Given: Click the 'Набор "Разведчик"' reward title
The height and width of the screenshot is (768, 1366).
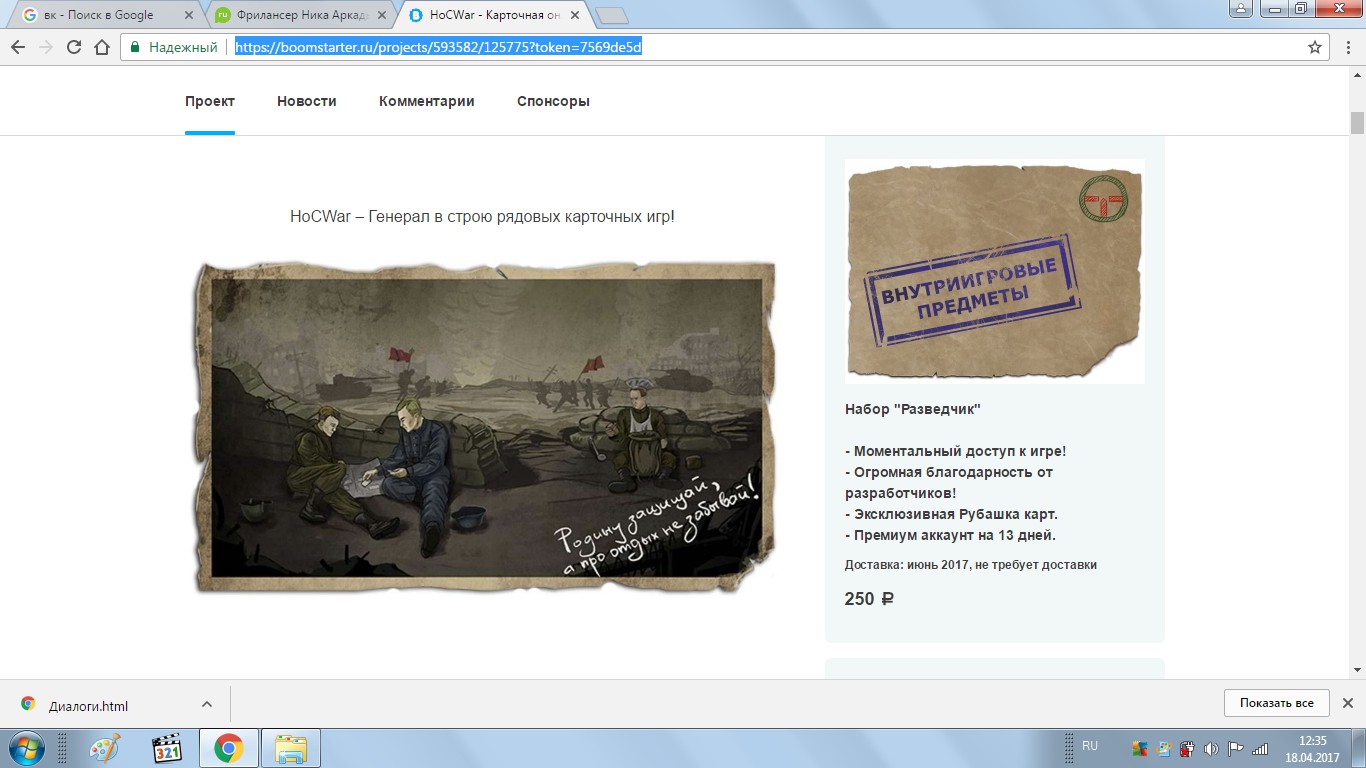Looking at the screenshot, I should (913, 409).
